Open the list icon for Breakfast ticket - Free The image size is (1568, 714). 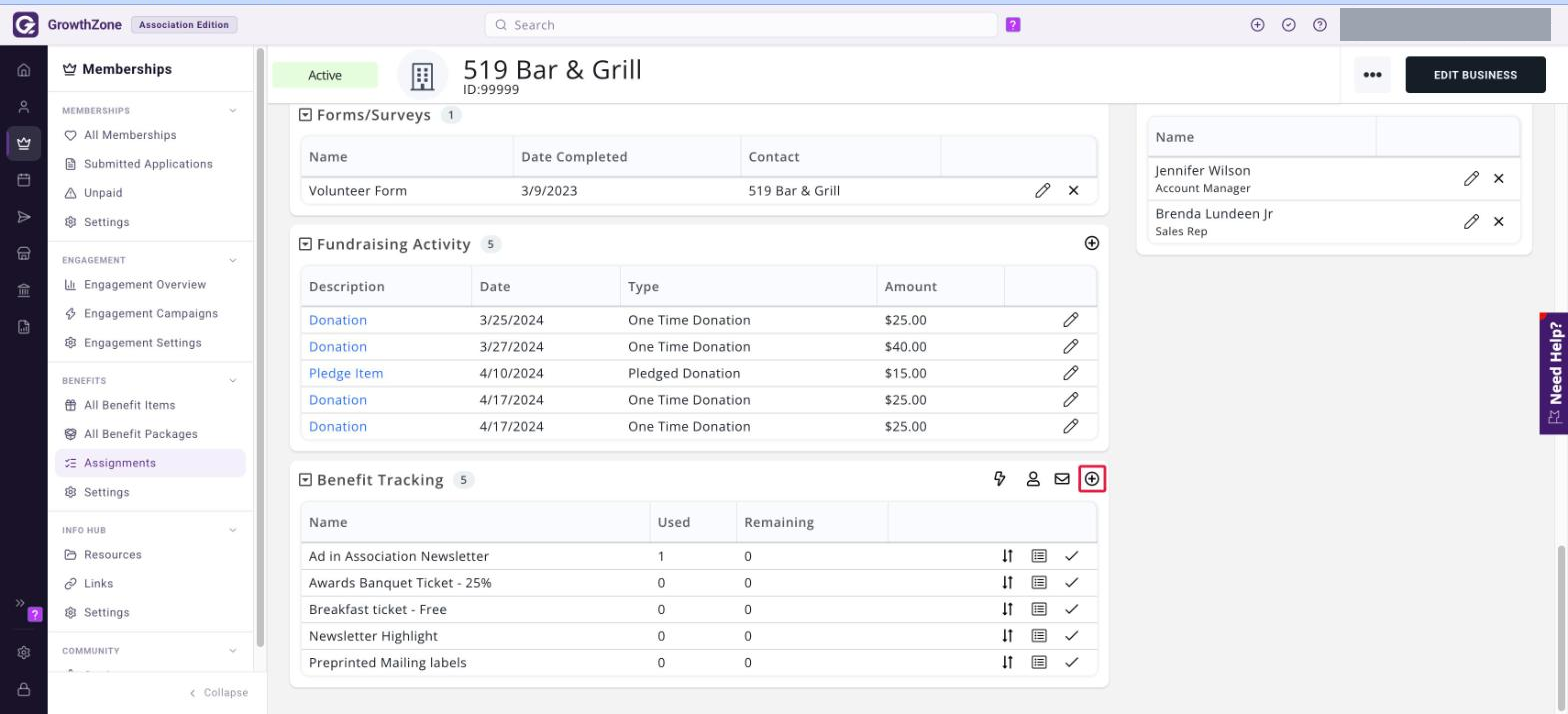pos(1039,609)
